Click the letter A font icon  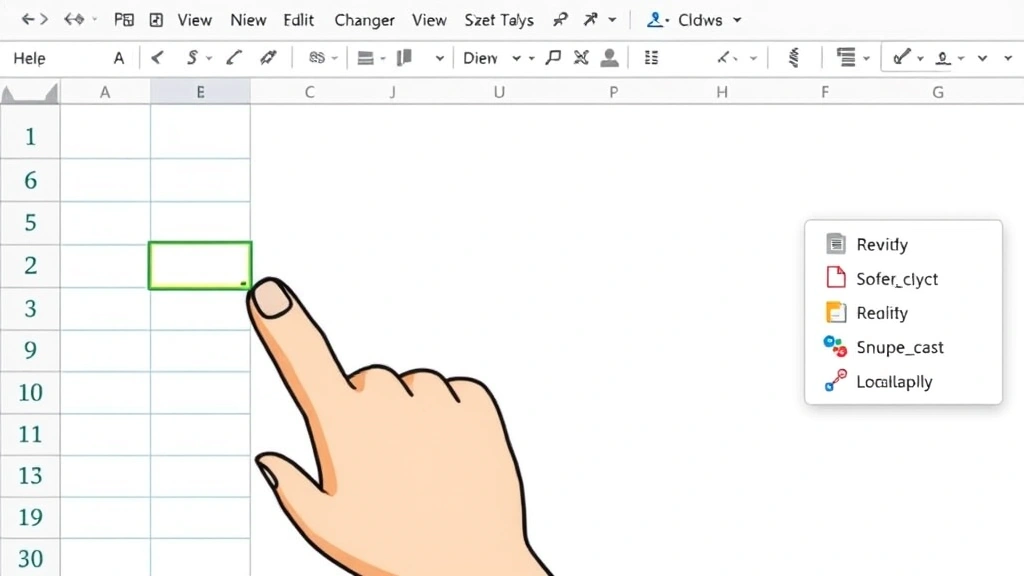[119, 58]
